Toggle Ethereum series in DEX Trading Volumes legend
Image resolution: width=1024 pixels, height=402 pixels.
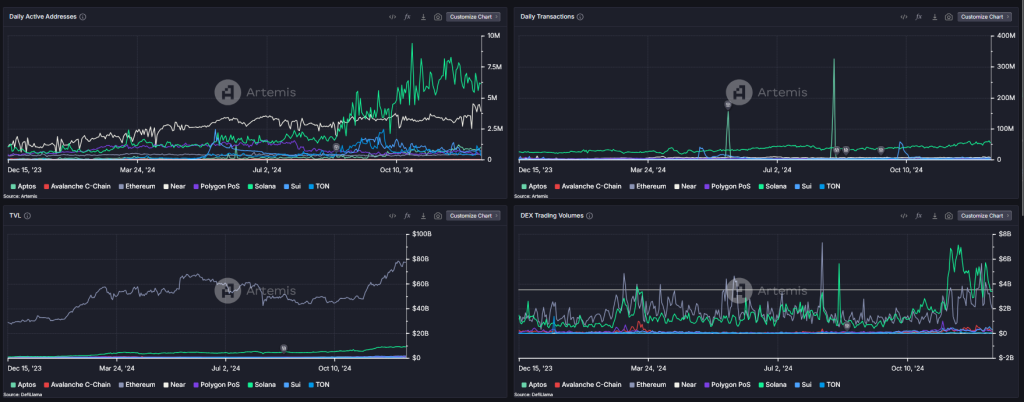click(x=647, y=385)
